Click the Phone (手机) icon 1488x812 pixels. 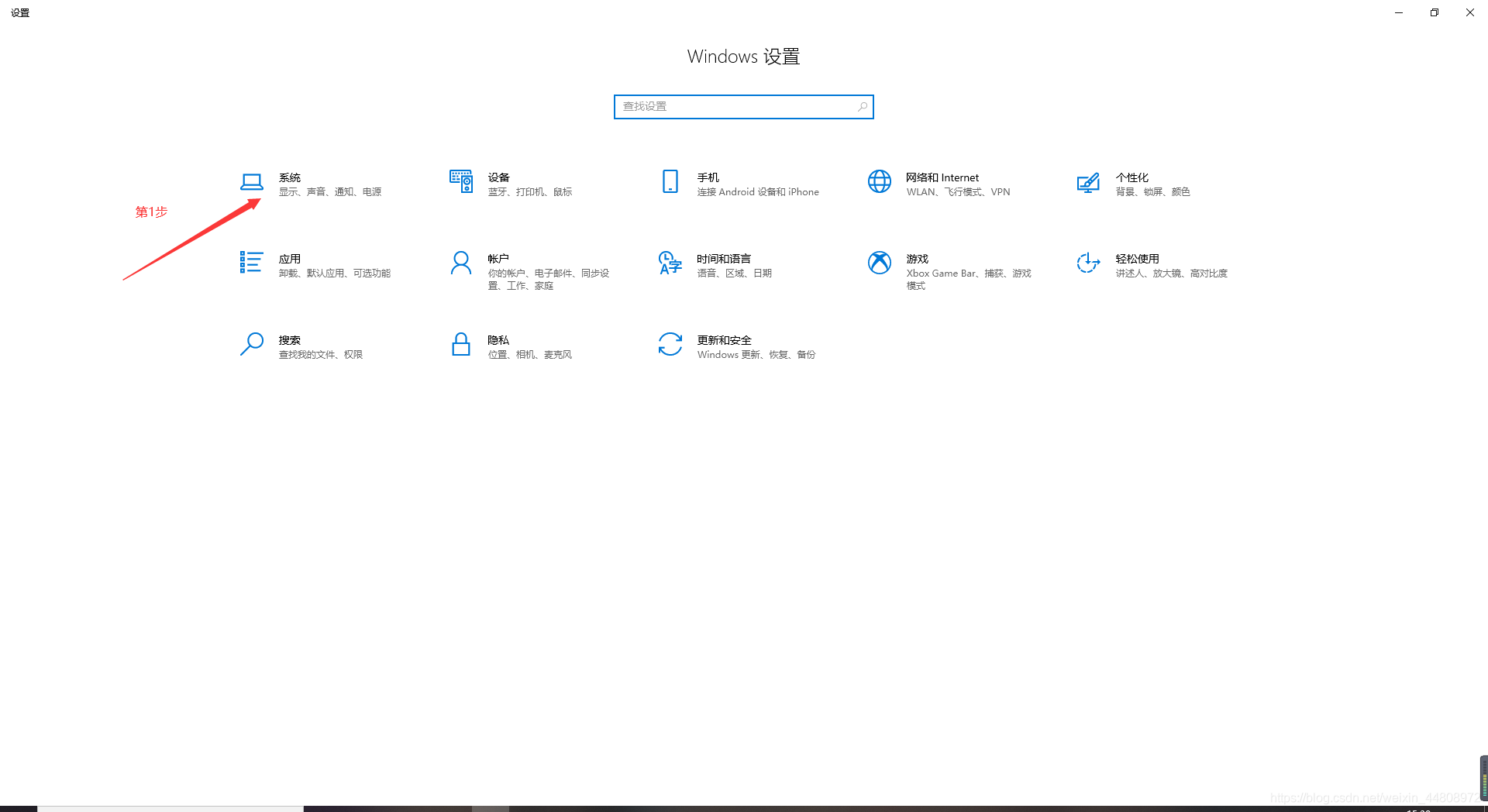click(670, 182)
